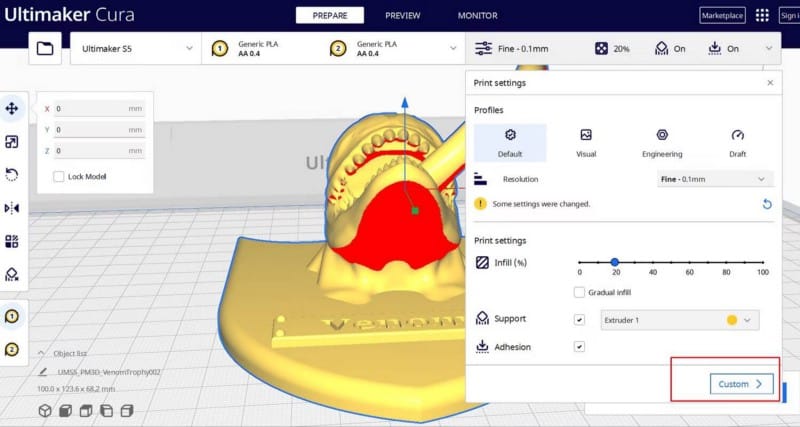
Task: Close the Print settings panel
Action: pyautogui.click(x=770, y=83)
